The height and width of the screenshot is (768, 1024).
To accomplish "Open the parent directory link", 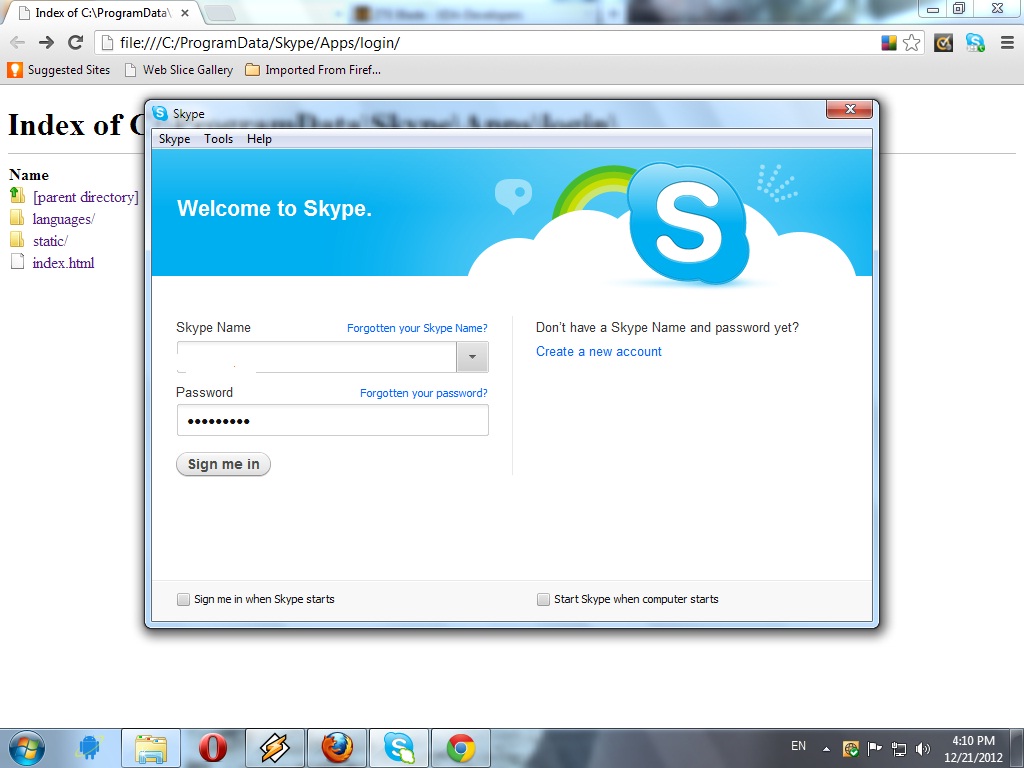I will [x=86, y=197].
